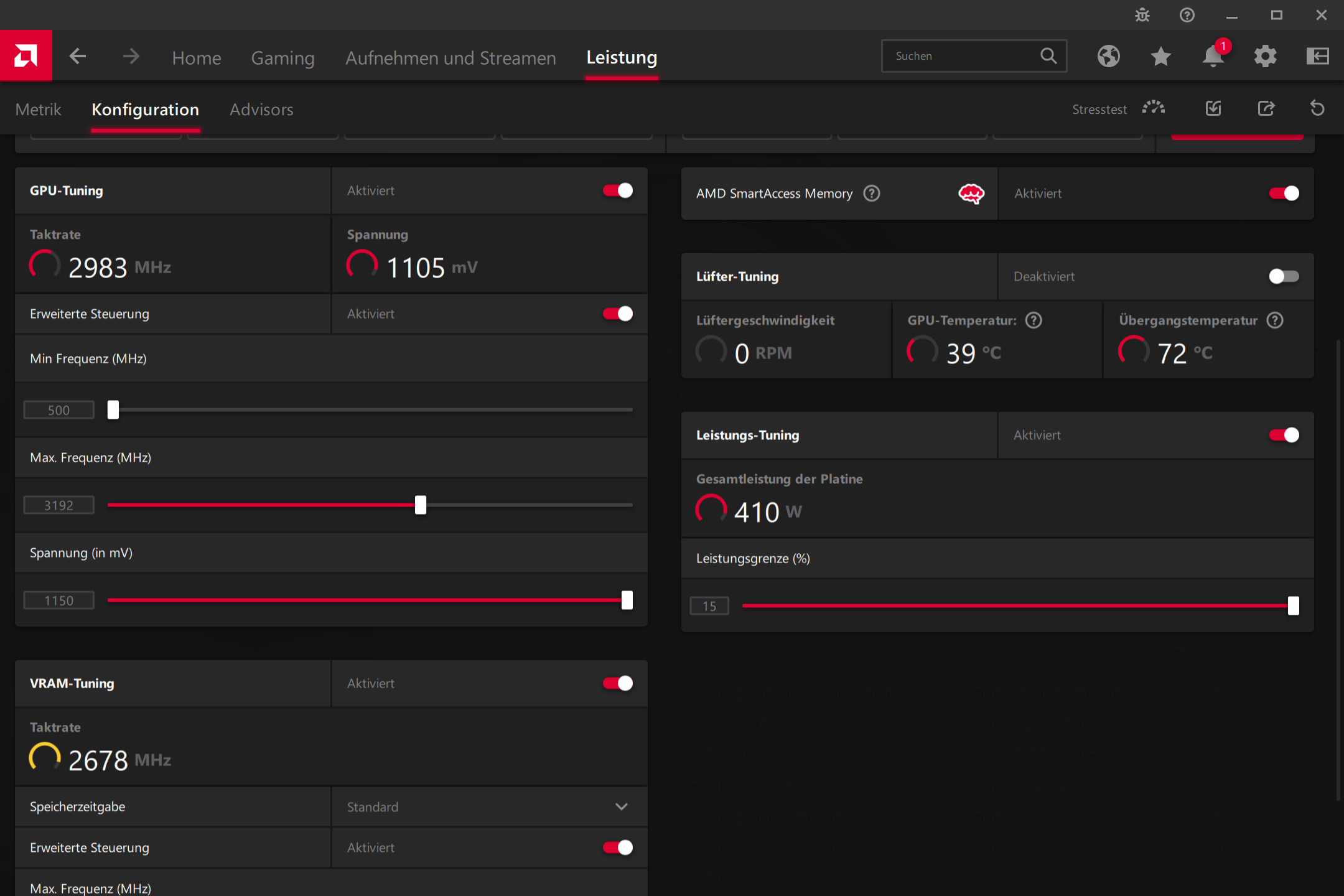Open the Gaming tab
Screen dimensions: 1344x896
coord(282,57)
